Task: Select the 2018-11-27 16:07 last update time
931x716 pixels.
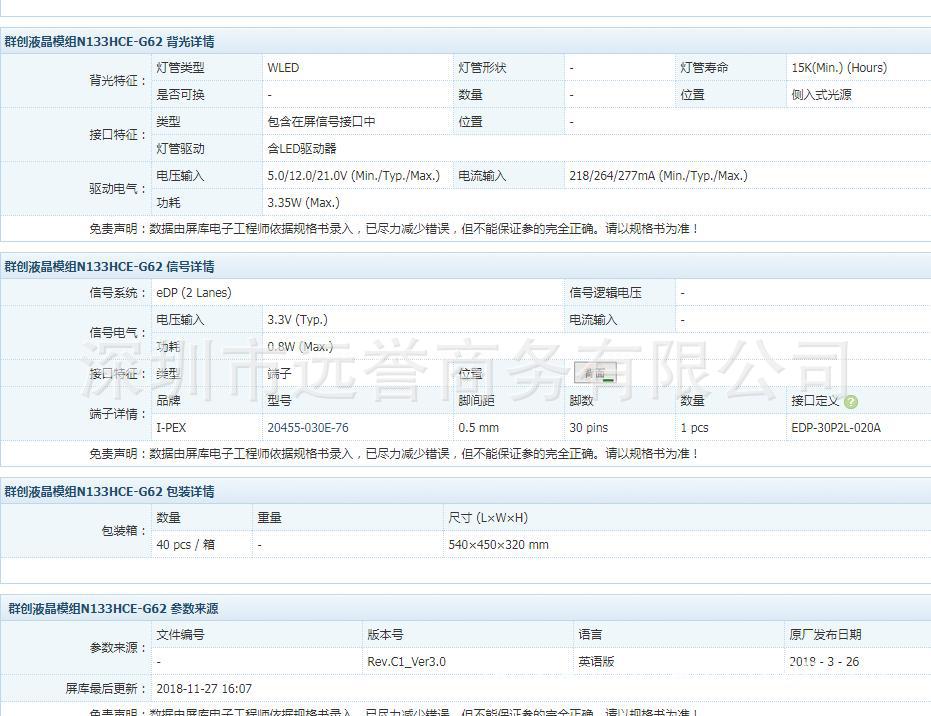Action: 204,689
